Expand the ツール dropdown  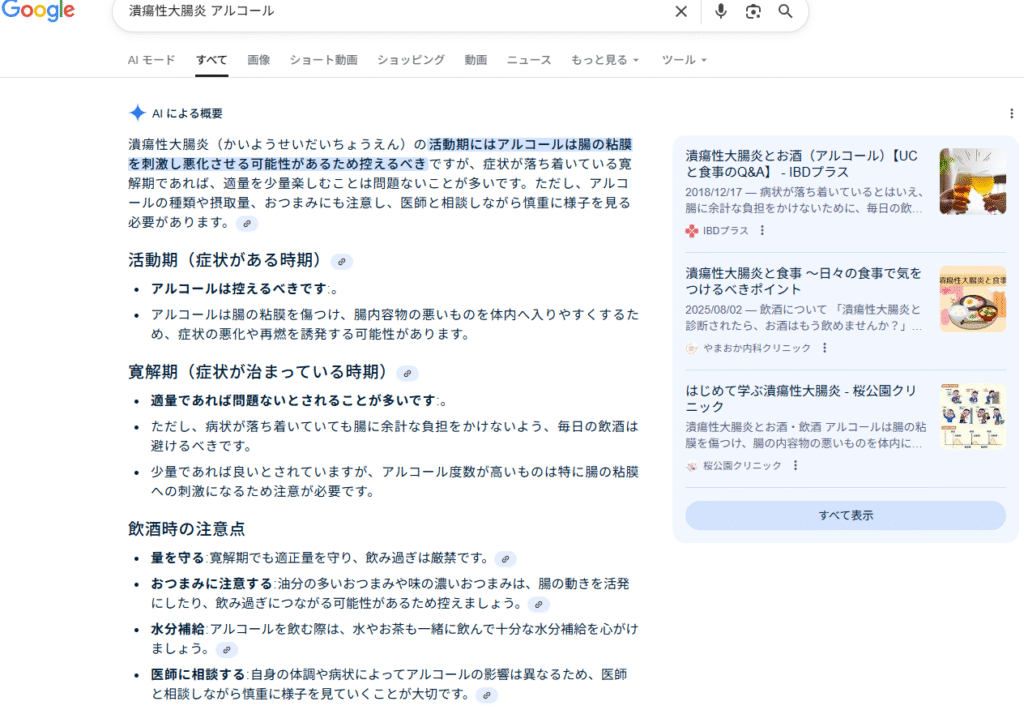(x=684, y=60)
